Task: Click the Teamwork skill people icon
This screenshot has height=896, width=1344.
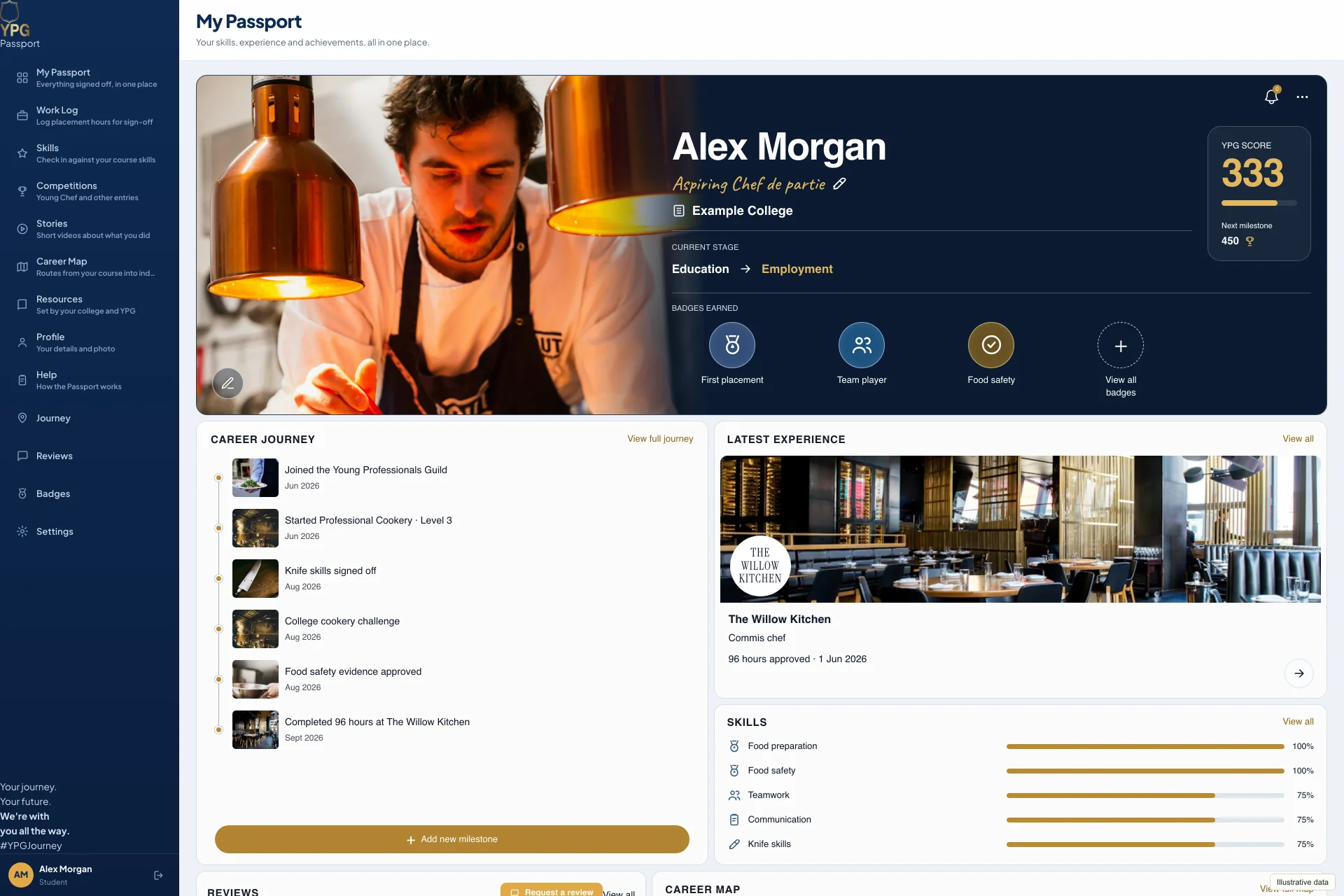Action: (x=734, y=795)
